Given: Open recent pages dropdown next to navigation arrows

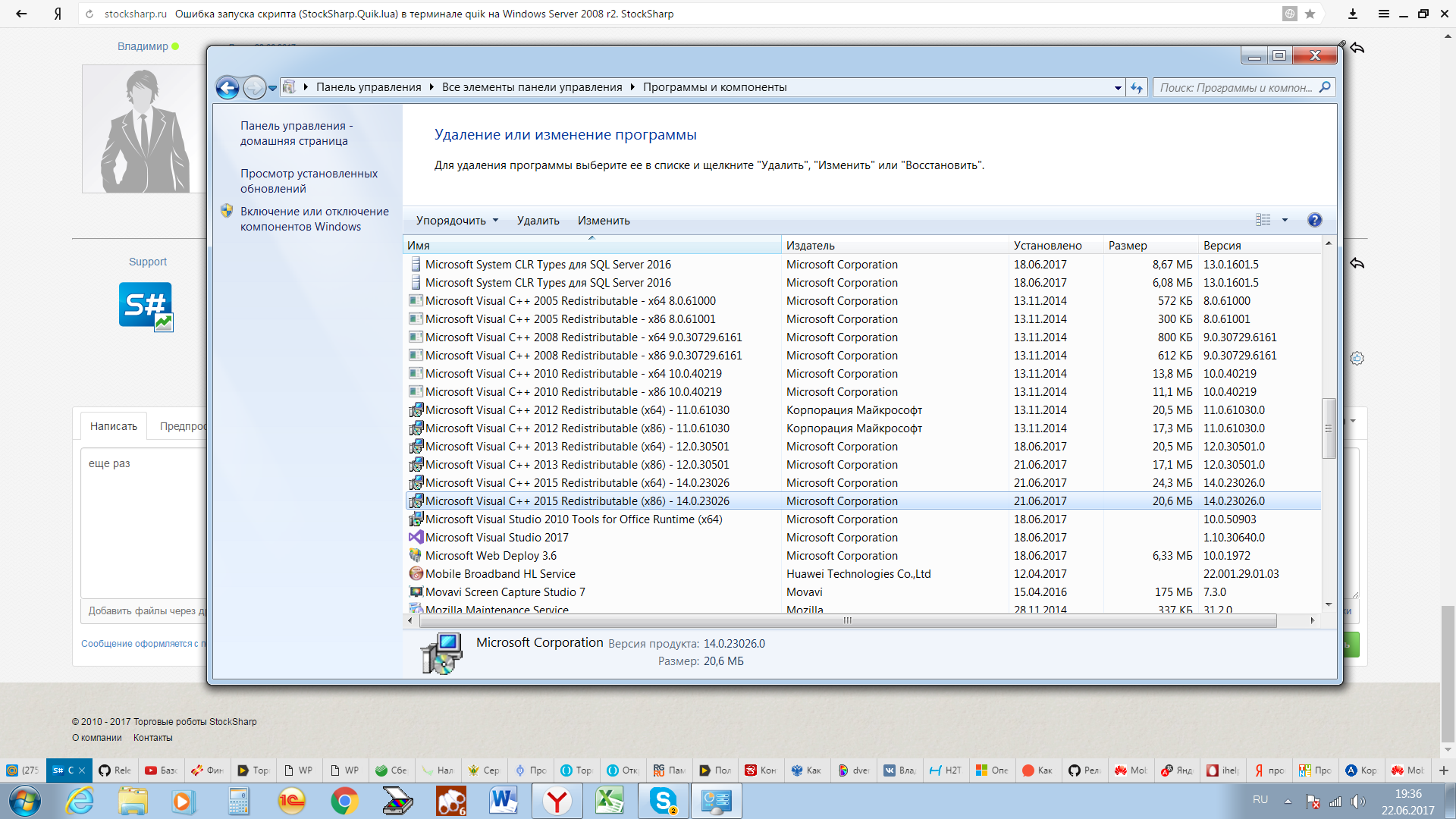Looking at the screenshot, I should [272, 88].
